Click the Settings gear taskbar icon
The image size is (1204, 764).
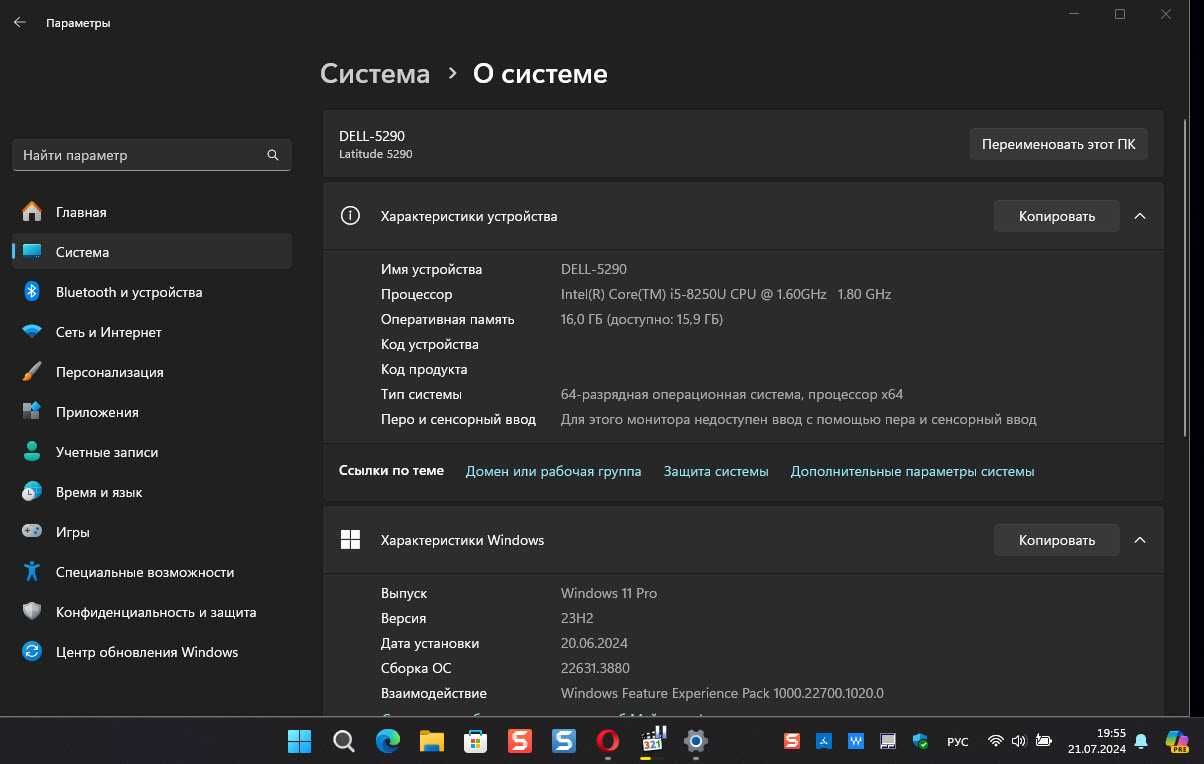[x=696, y=741]
